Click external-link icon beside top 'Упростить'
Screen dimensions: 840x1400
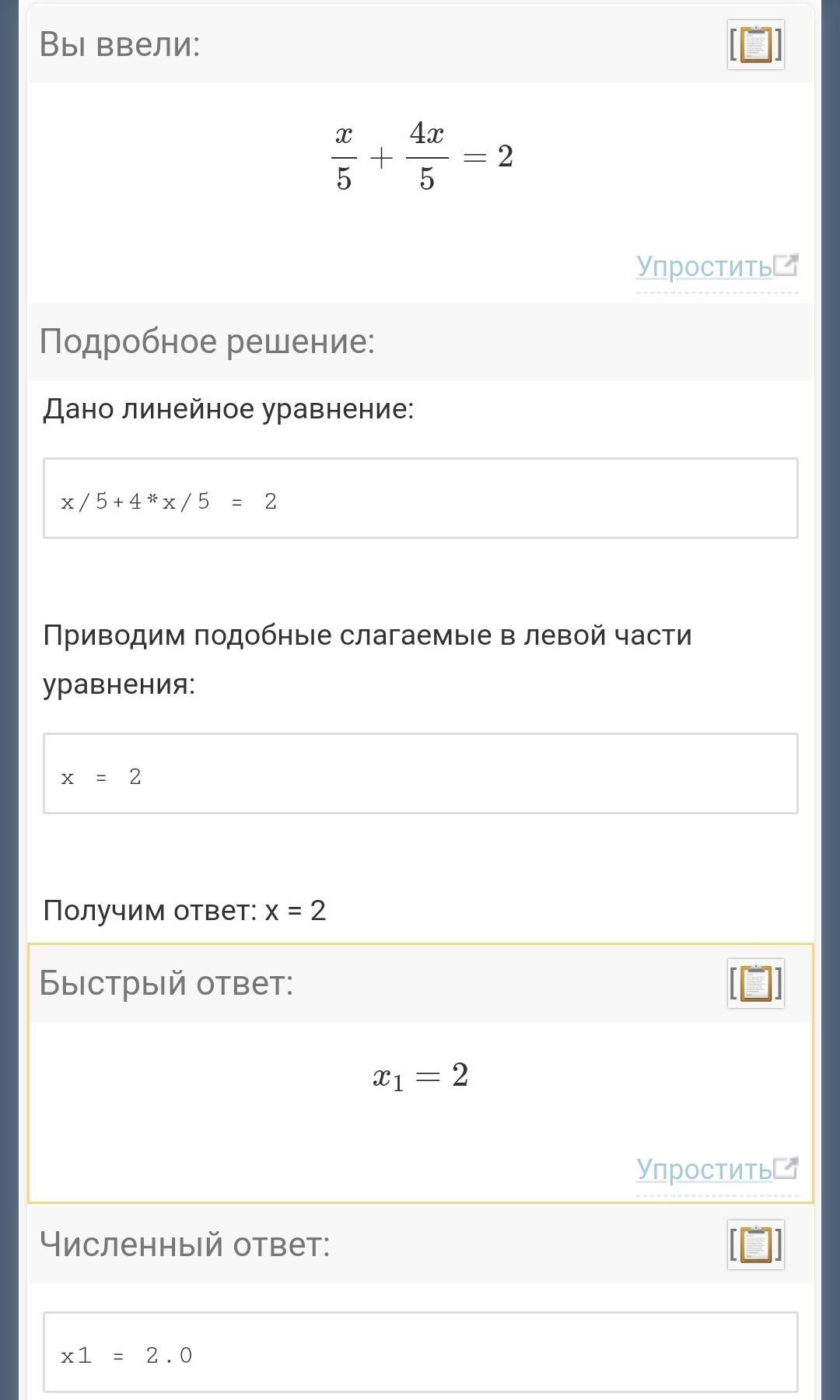point(786,265)
